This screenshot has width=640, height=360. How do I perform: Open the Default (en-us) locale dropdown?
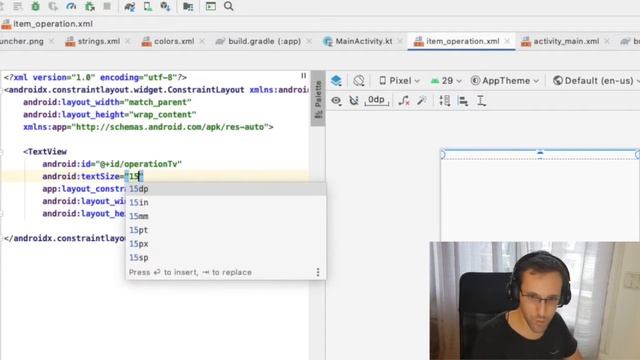point(596,80)
